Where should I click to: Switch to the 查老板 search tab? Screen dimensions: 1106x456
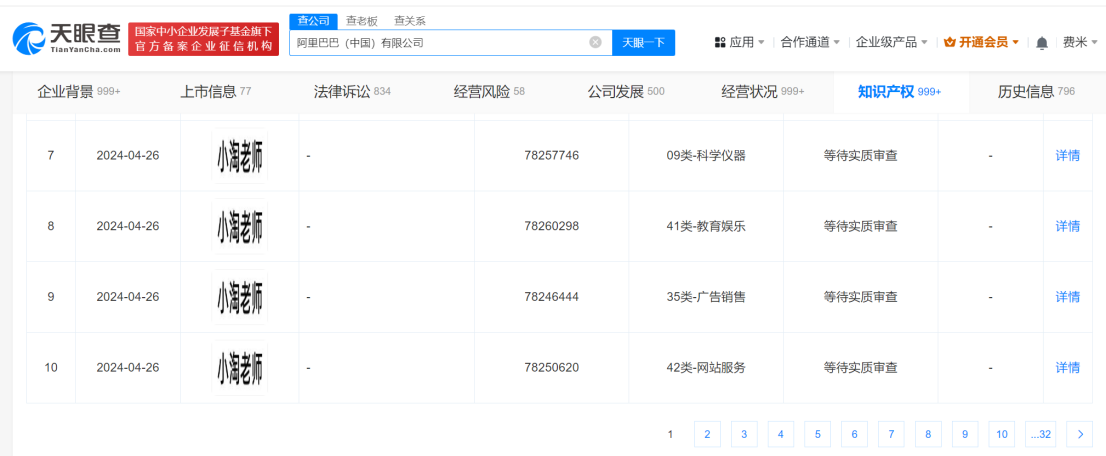tap(362, 21)
